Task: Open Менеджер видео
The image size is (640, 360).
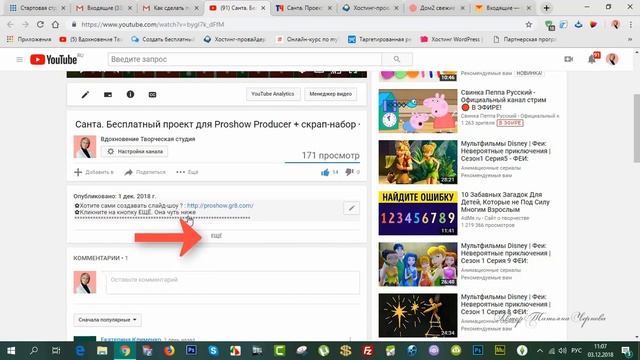Action: point(330,94)
